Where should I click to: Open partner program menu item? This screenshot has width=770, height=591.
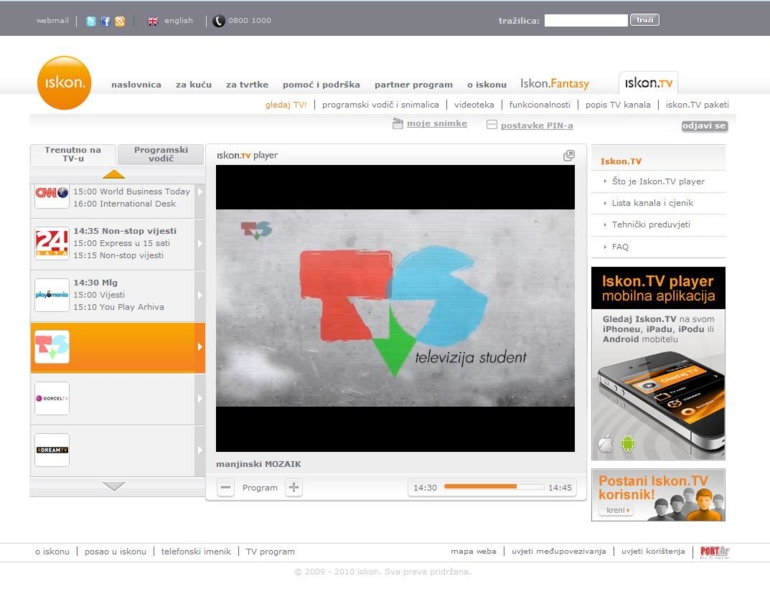pyautogui.click(x=413, y=84)
